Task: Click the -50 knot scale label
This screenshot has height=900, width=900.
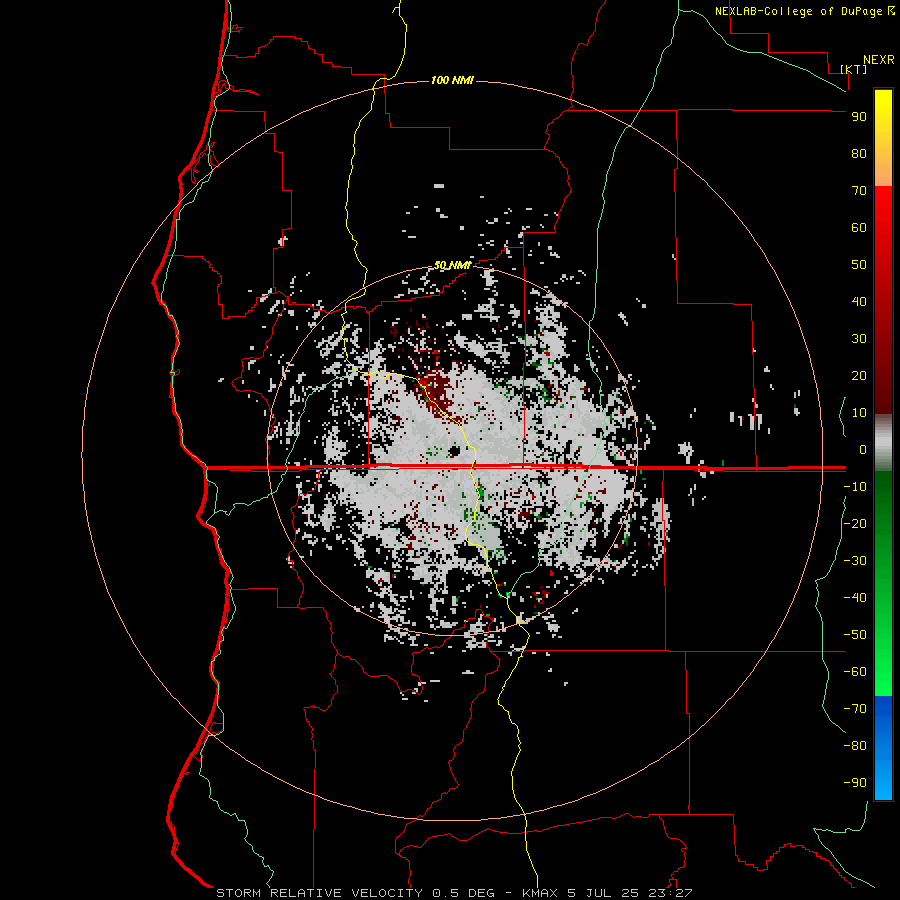Action: click(855, 634)
